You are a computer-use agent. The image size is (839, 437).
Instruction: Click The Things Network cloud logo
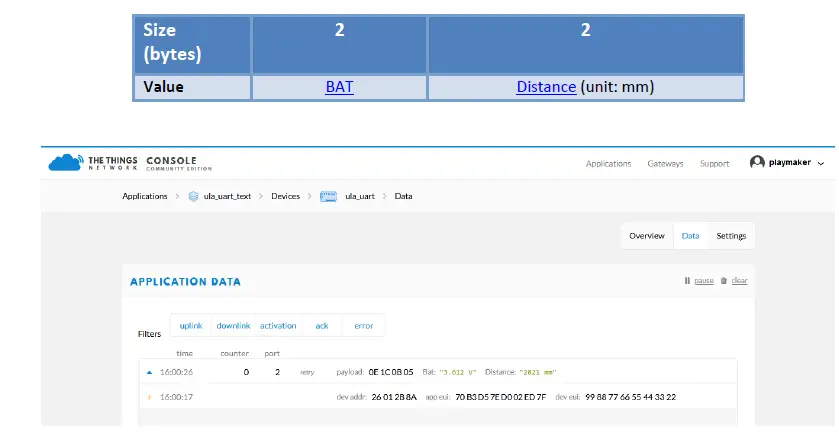(x=66, y=162)
